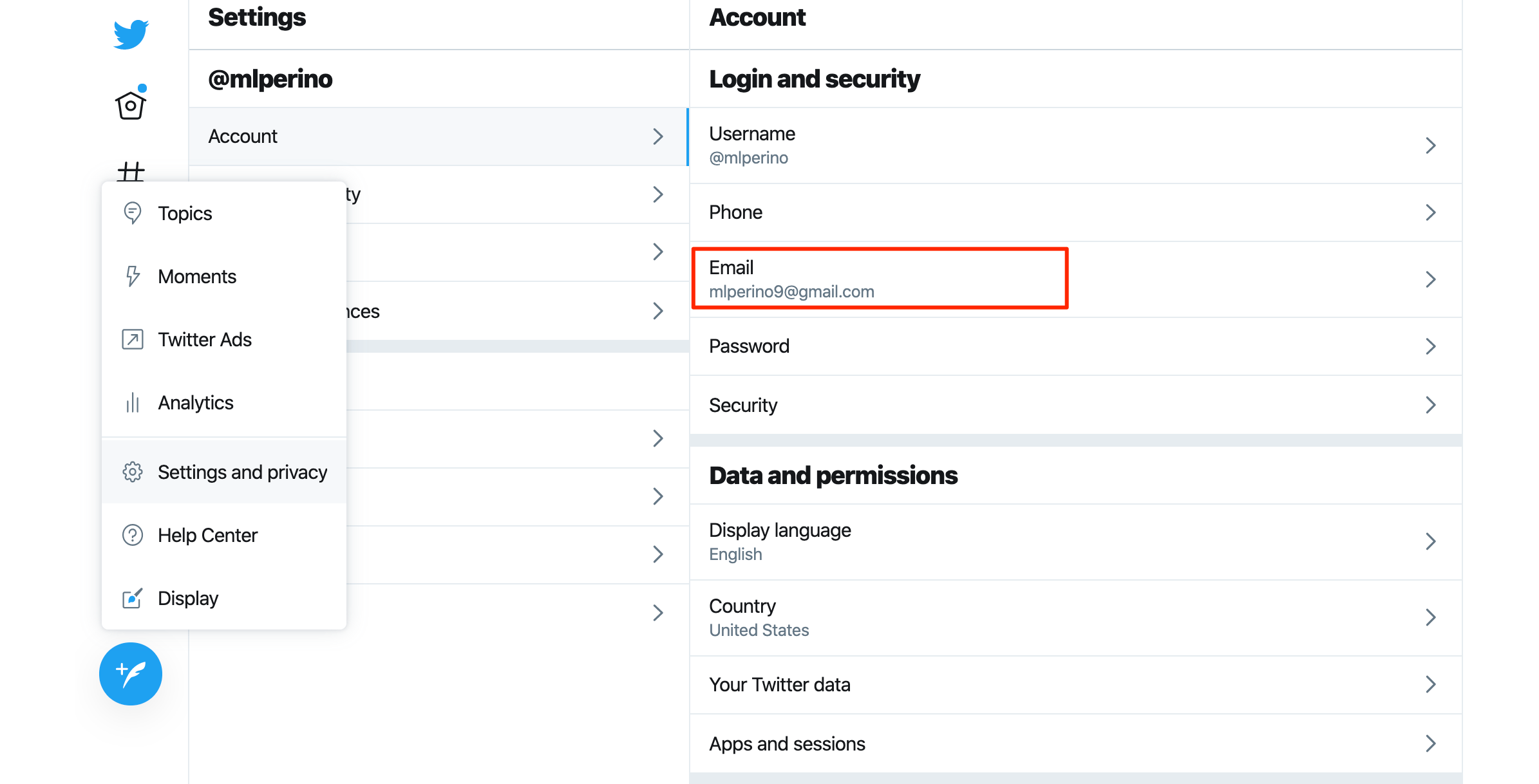Click the Explore hashtag icon

(x=131, y=171)
